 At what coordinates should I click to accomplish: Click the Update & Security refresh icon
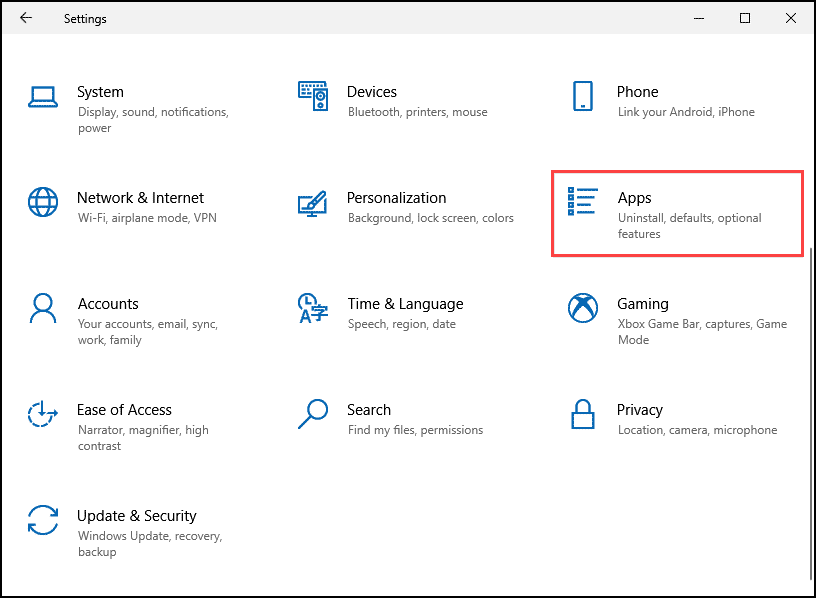43,520
